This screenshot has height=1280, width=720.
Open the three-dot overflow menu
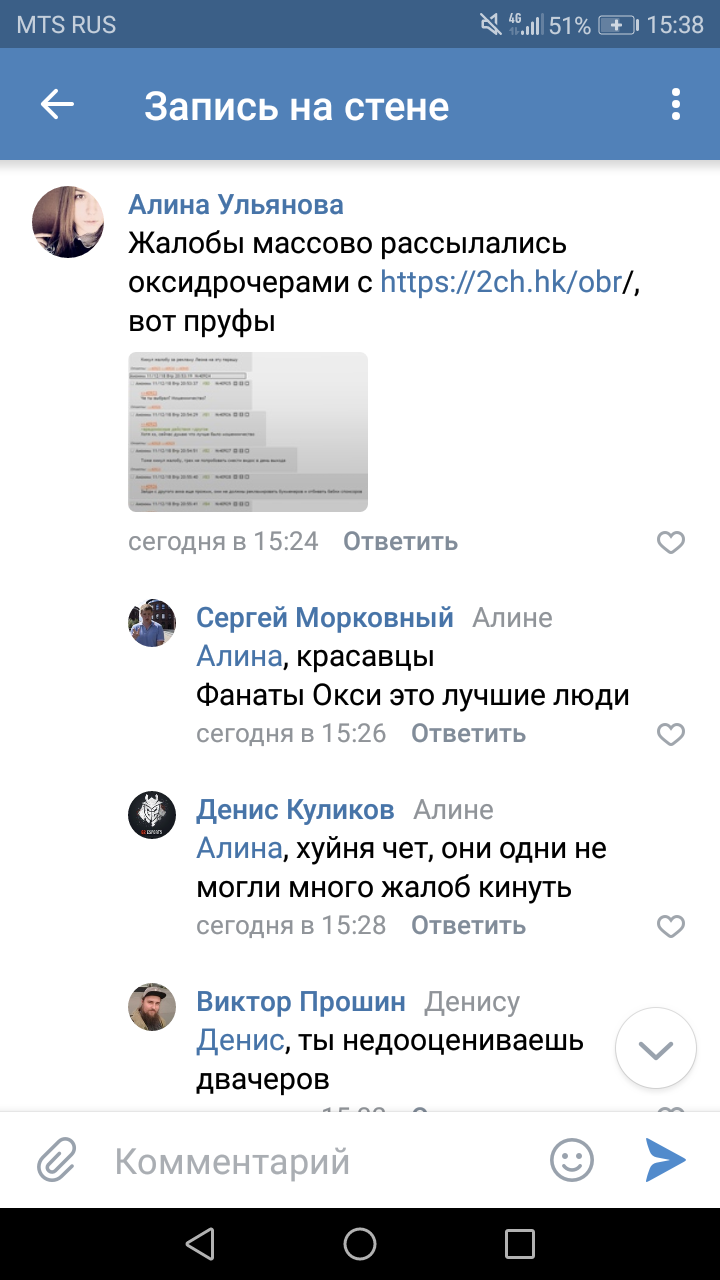676,105
